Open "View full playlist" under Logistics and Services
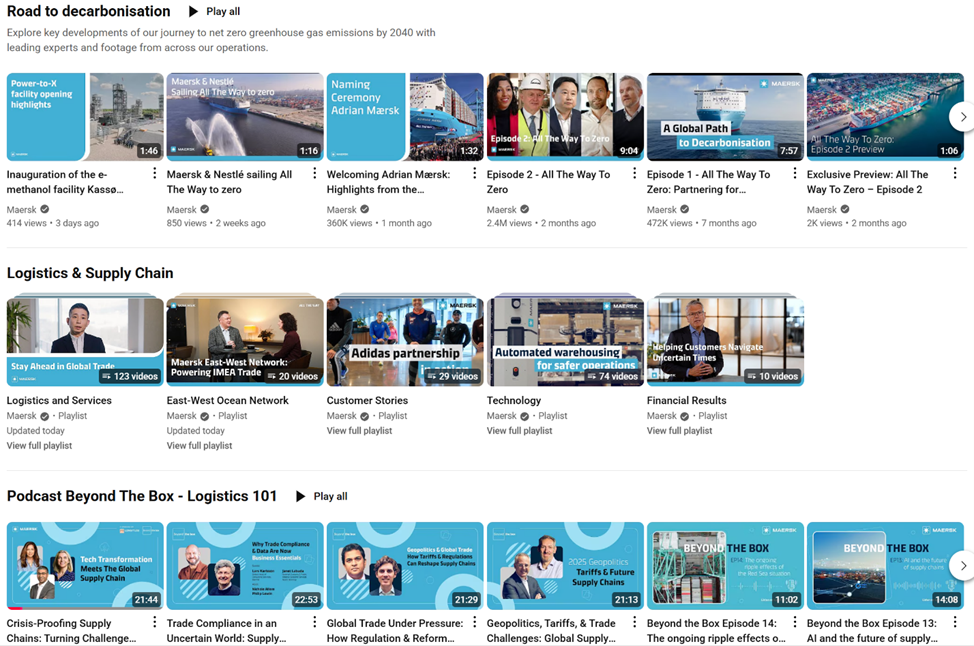This screenshot has width=974, height=646. (x=39, y=445)
